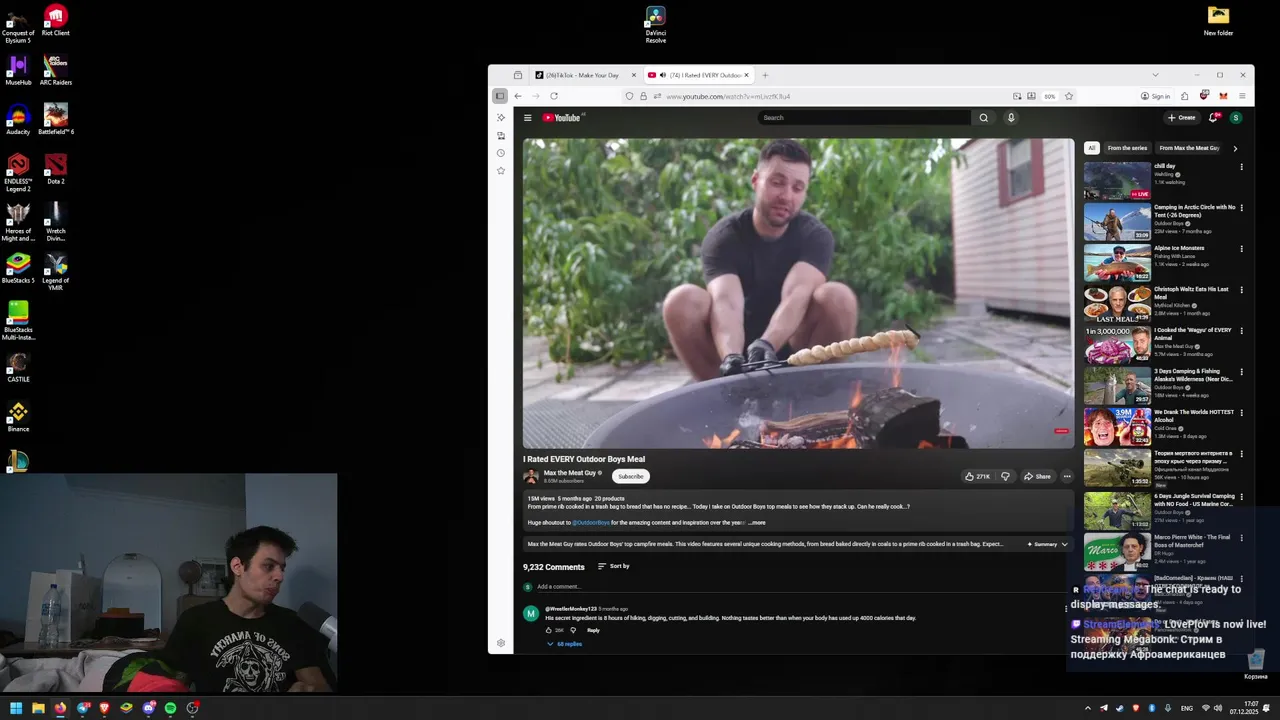Open Max the Meat Guy channel name
This screenshot has width=1280, height=720.
[569, 473]
